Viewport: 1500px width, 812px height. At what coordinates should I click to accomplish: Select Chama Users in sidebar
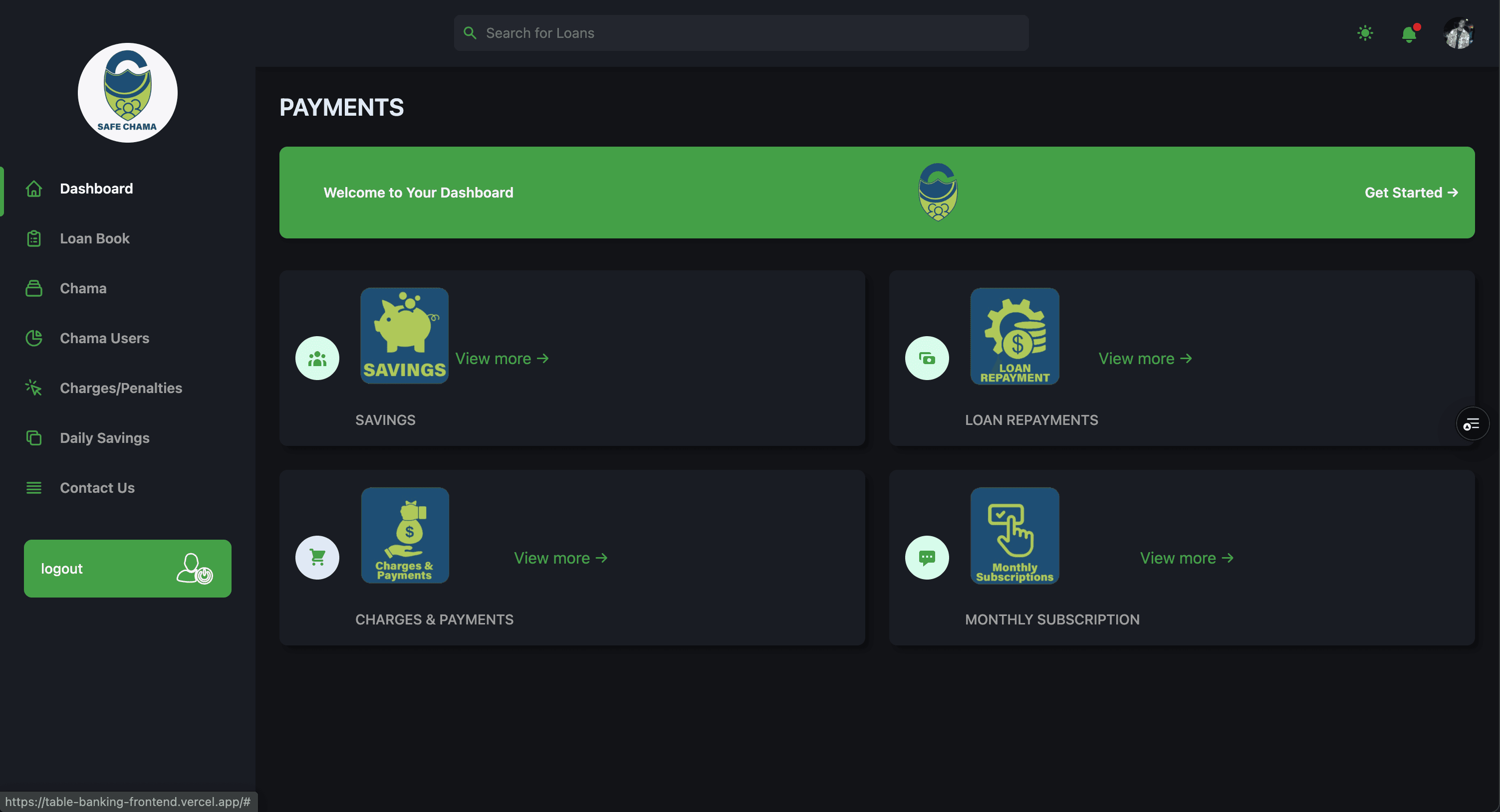coord(104,338)
